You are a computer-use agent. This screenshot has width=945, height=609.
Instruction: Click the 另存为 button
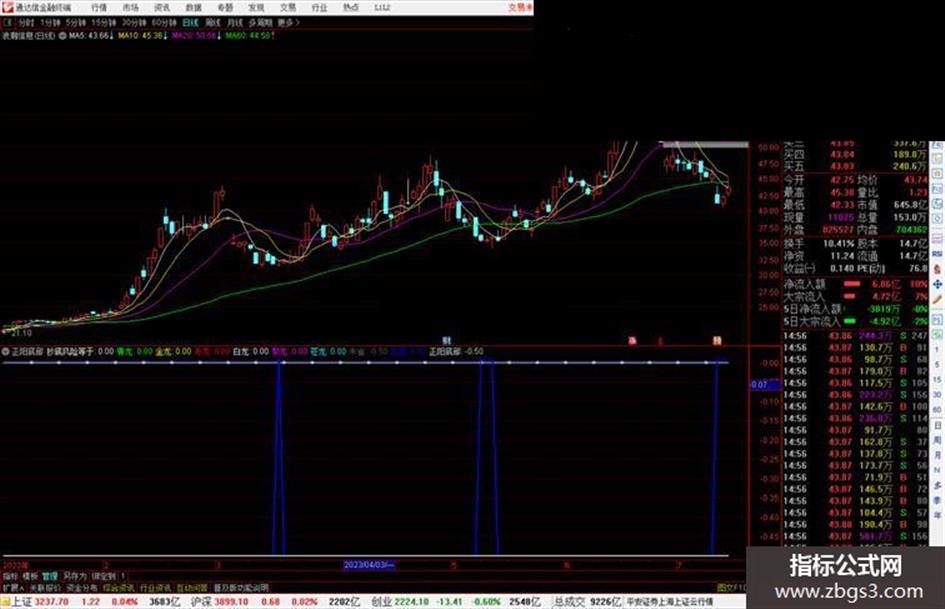tap(75, 576)
